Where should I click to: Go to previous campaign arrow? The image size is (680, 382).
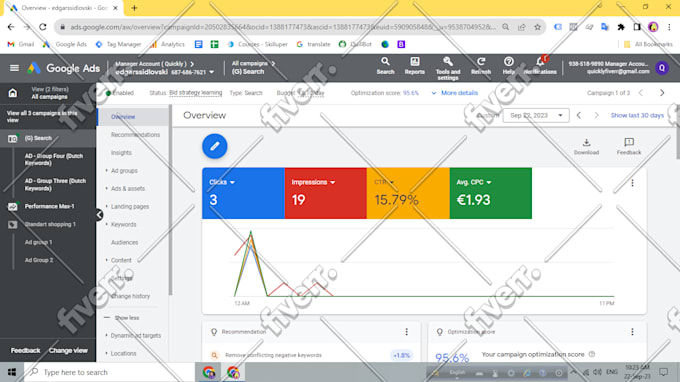click(641, 93)
